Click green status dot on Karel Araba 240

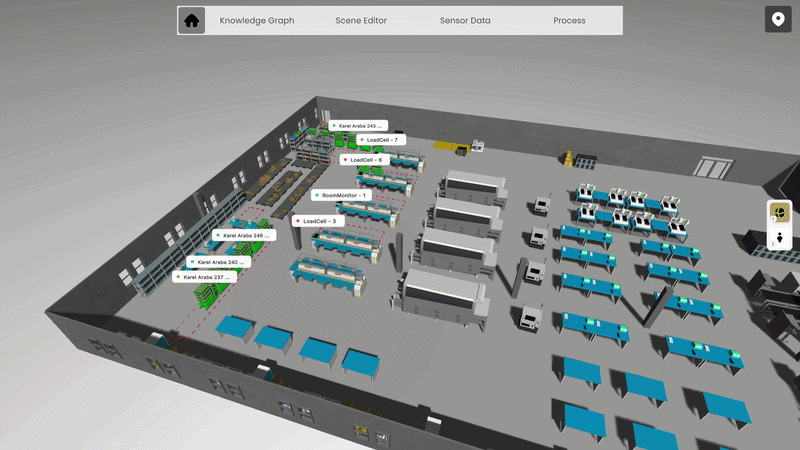192,262
